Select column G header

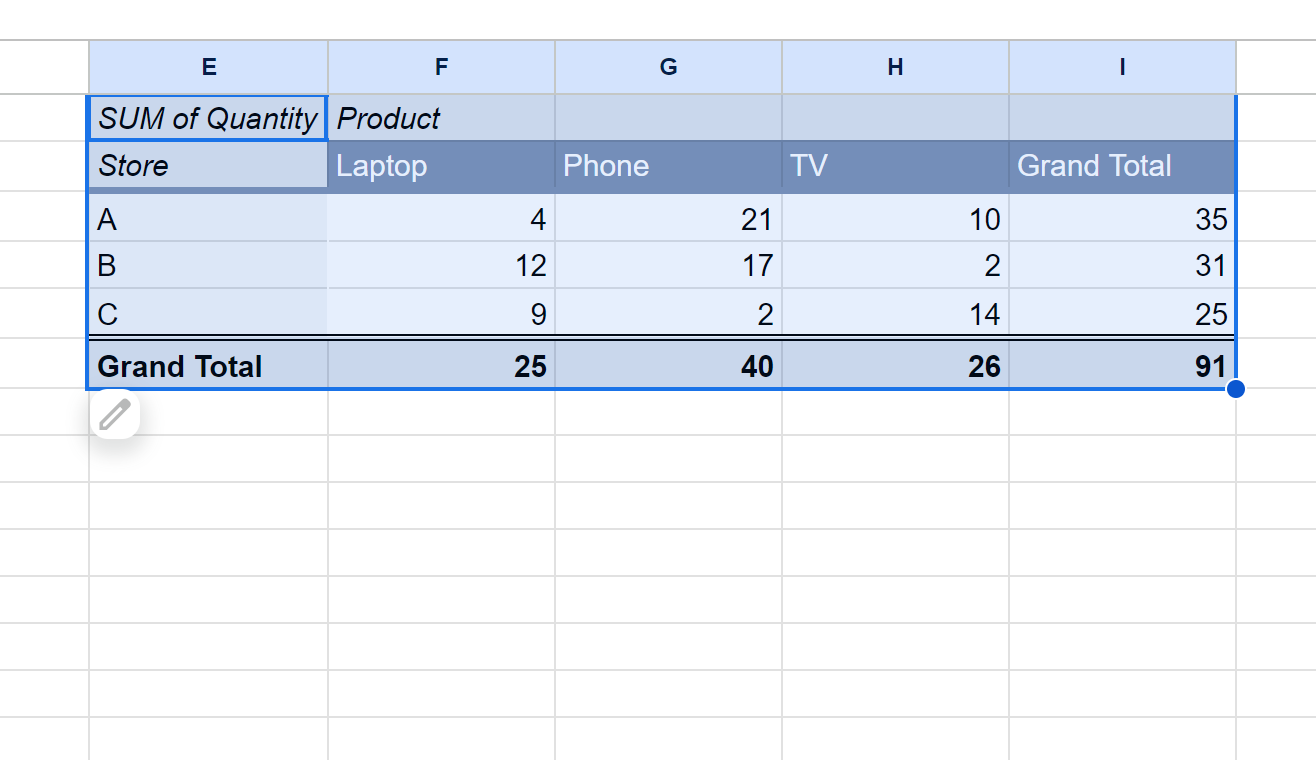click(x=668, y=67)
